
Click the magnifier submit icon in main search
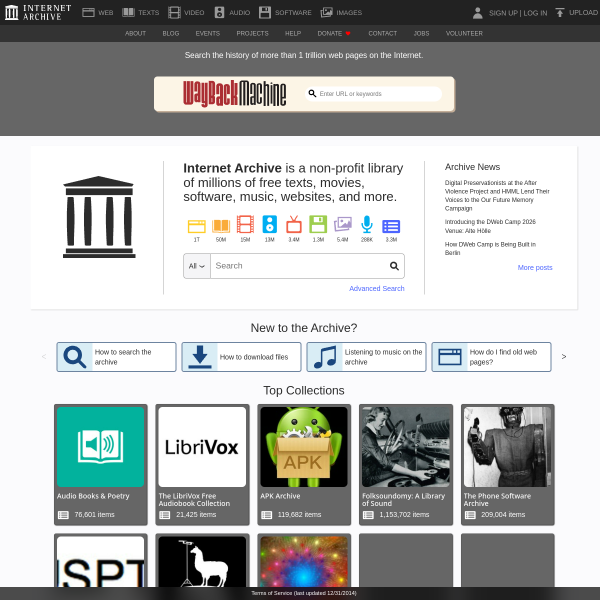click(x=394, y=266)
